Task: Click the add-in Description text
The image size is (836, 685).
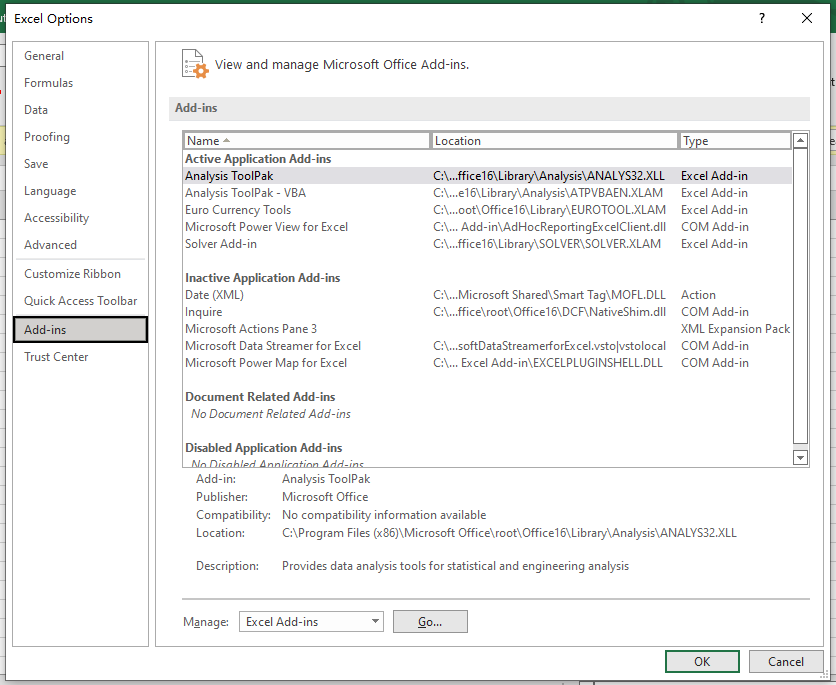Action: (455, 566)
